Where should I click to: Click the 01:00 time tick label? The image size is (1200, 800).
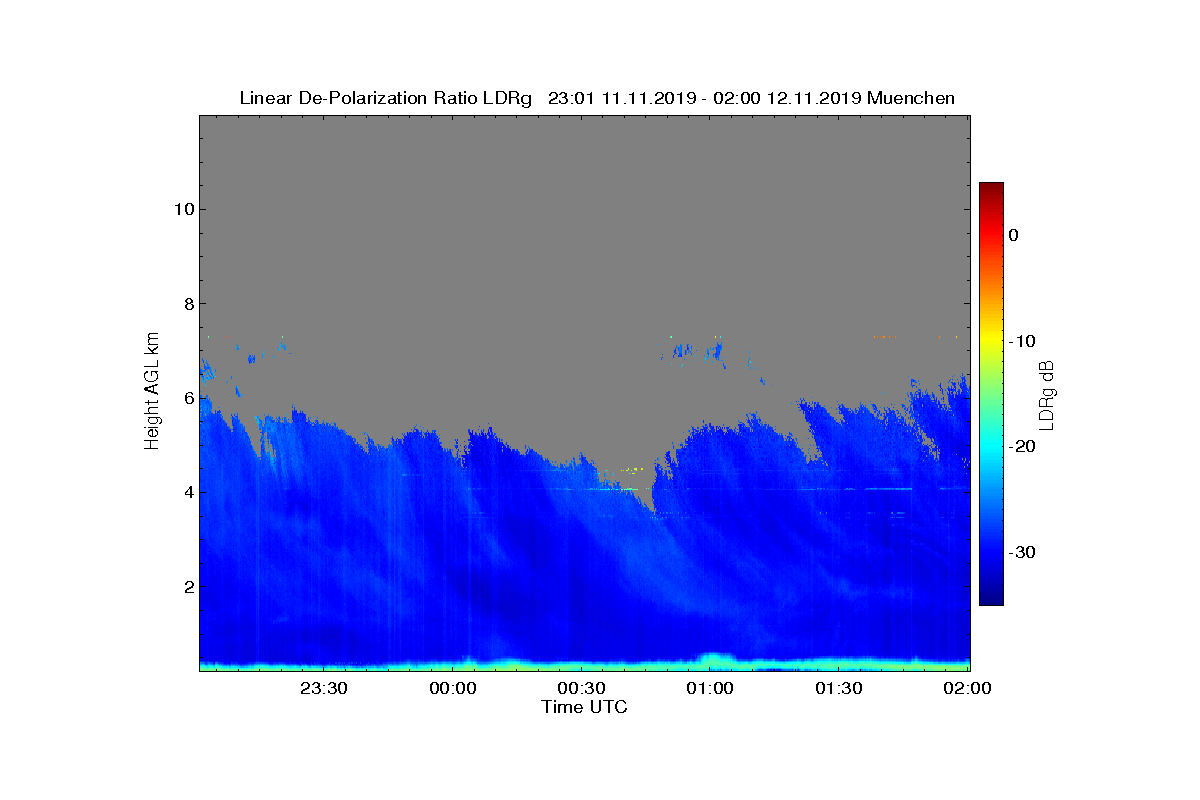point(711,688)
